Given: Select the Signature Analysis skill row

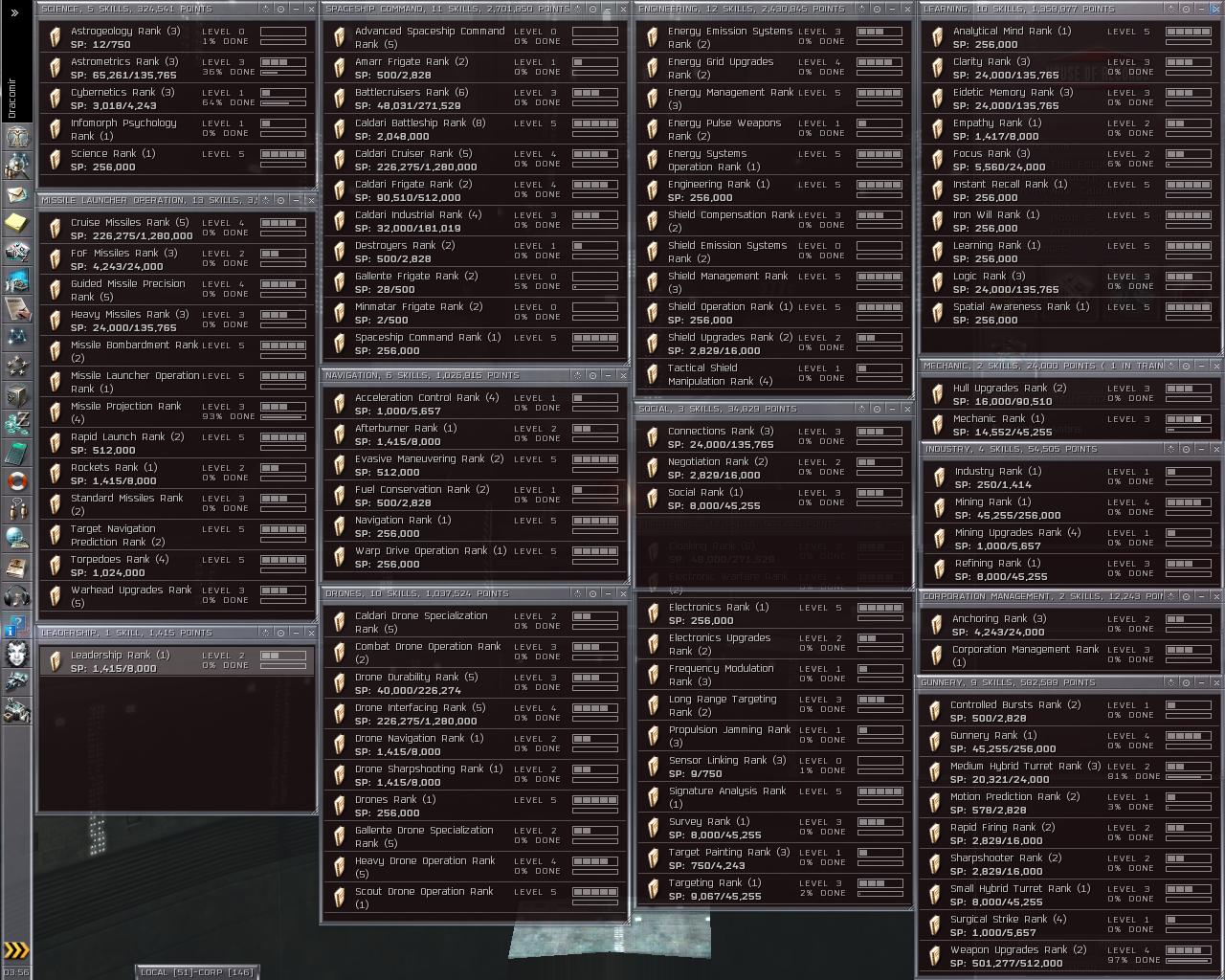Looking at the screenshot, I should coord(773,797).
